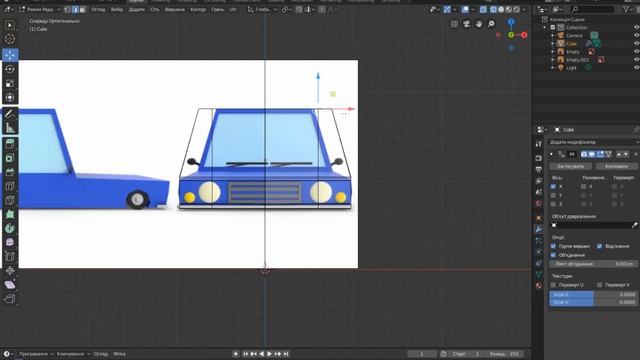Toggle the Відсікання clipping checkbox

[599, 246]
